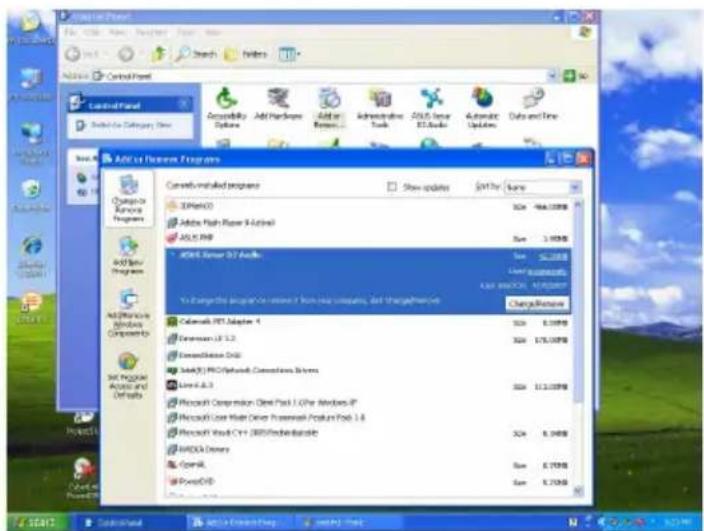Toggle the Folders pane button

point(246,54)
